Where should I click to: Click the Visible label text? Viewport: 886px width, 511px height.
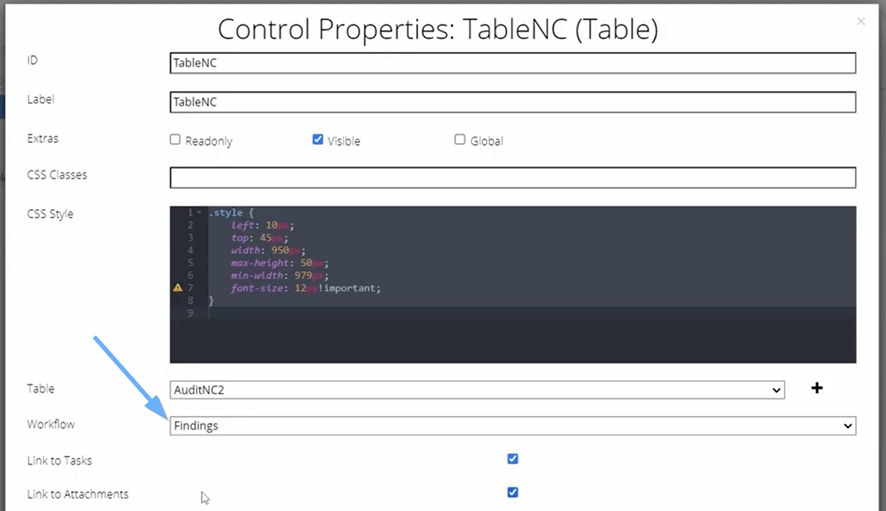[344, 141]
